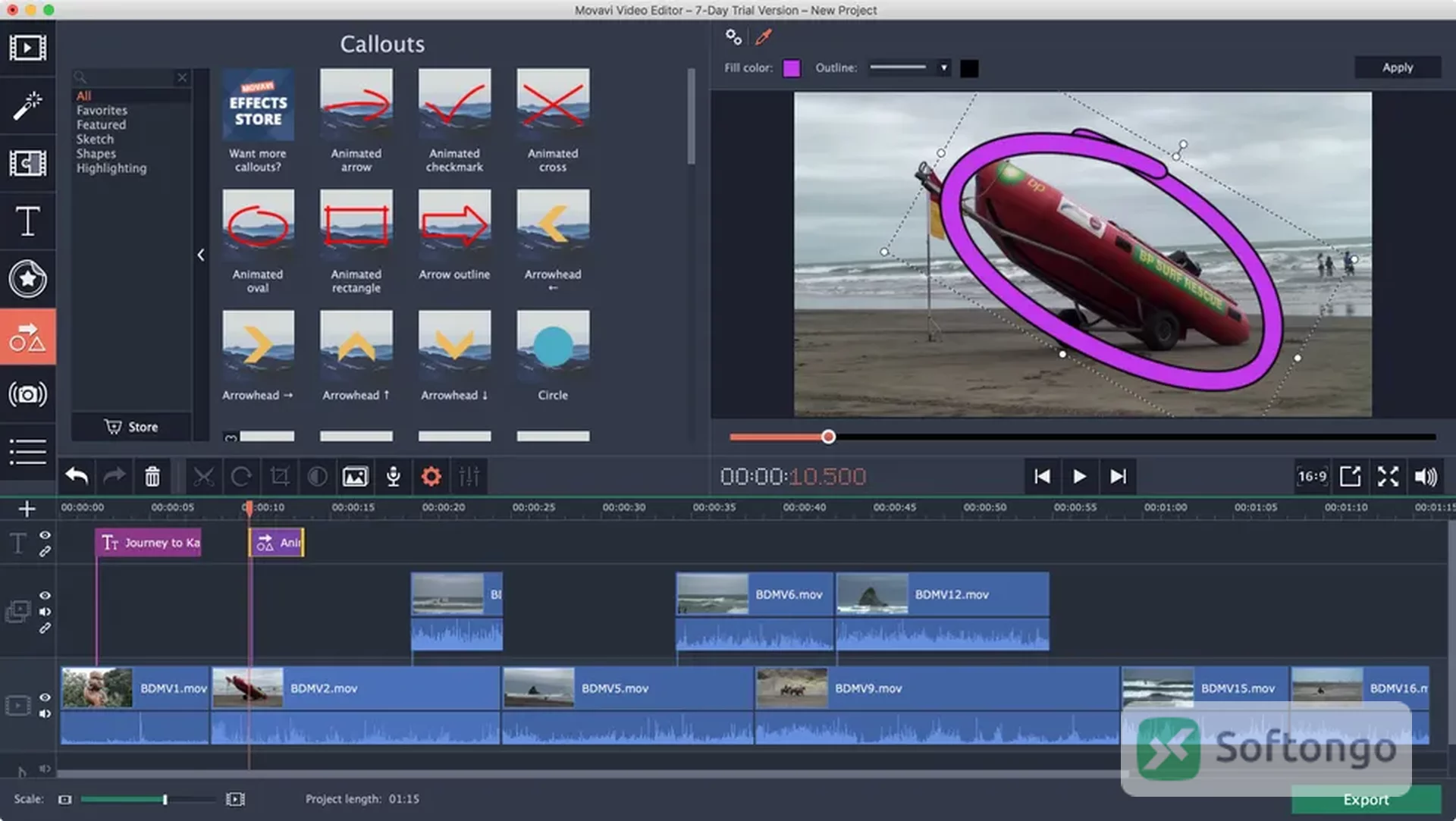Toggle titles track visibility eye
1456x821 pixels.
[45, 535]
